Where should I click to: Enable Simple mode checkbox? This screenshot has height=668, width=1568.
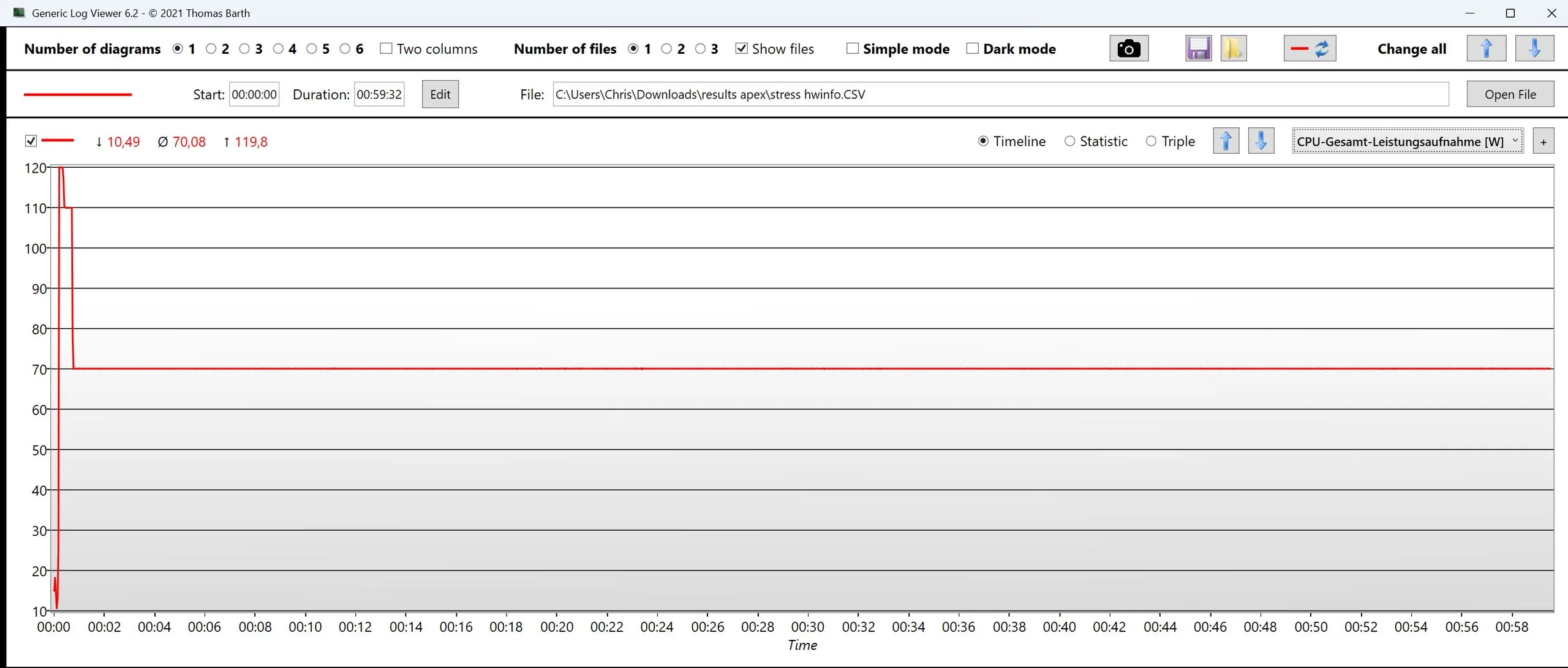[852, 48]
